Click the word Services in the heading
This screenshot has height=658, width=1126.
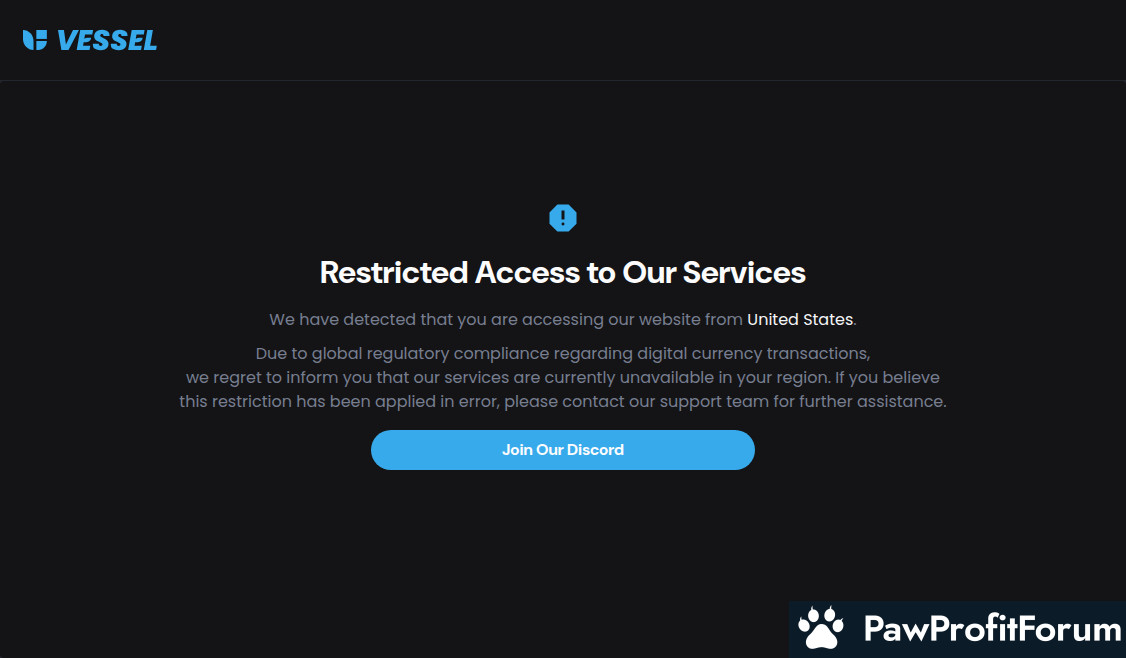pyautogui.click(x=744, y=272)
